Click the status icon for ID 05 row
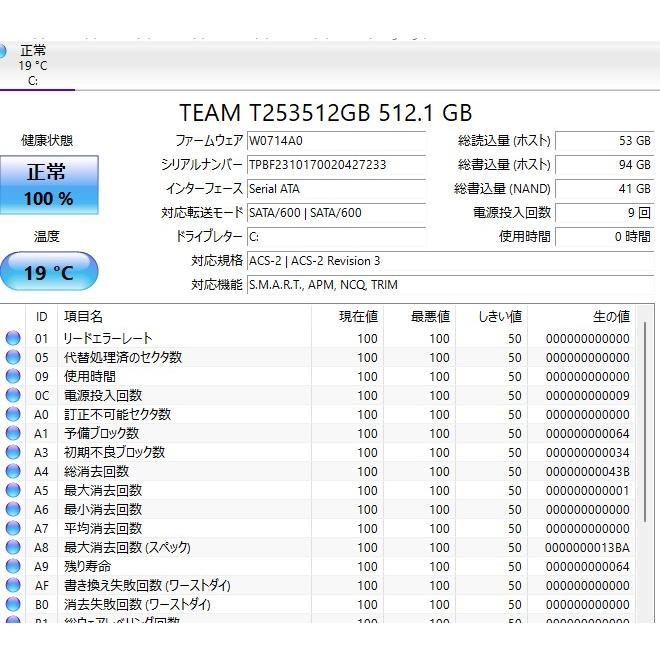The height and width of the screenshot is (660, 660). pos(13,357)
